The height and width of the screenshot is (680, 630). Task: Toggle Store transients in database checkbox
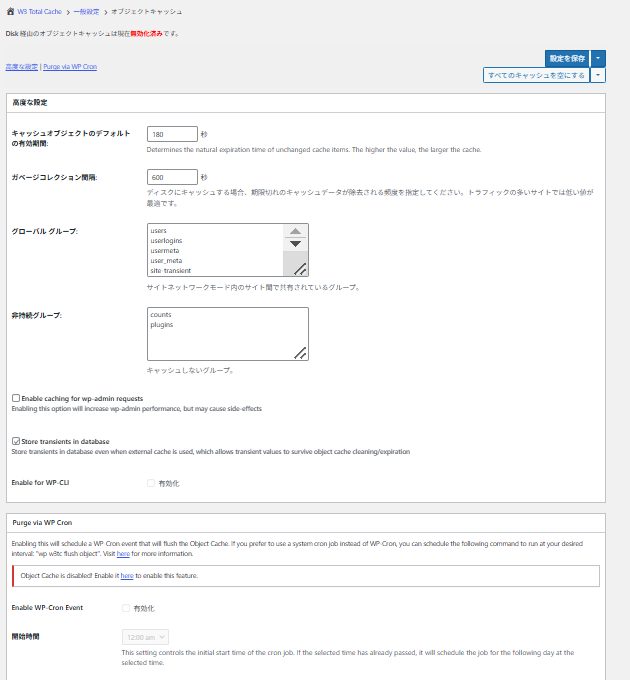point(16,441)
